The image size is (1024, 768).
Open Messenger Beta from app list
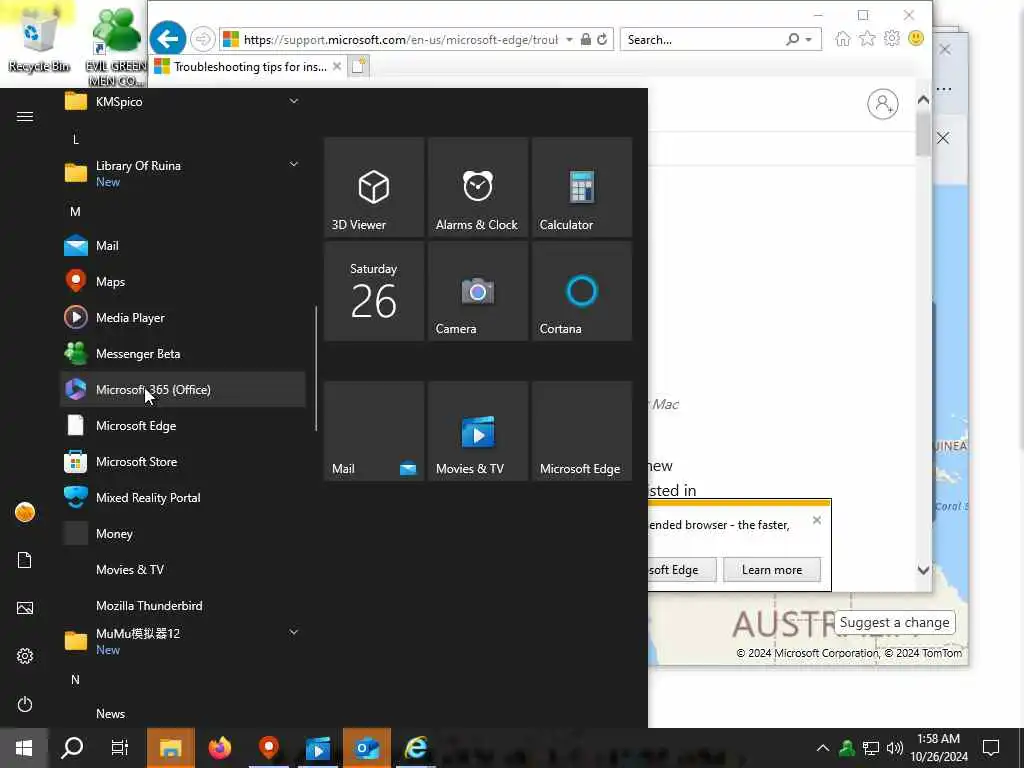[182, 353]
